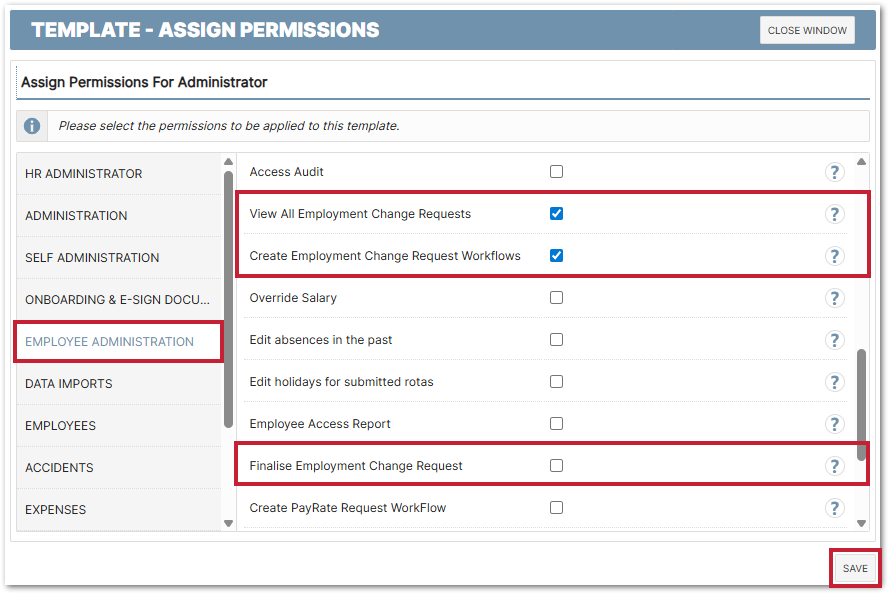Tick the Override Salary checkbox
Screen dimensions: 889x594
pyautogui.click(x=557, y=298)
